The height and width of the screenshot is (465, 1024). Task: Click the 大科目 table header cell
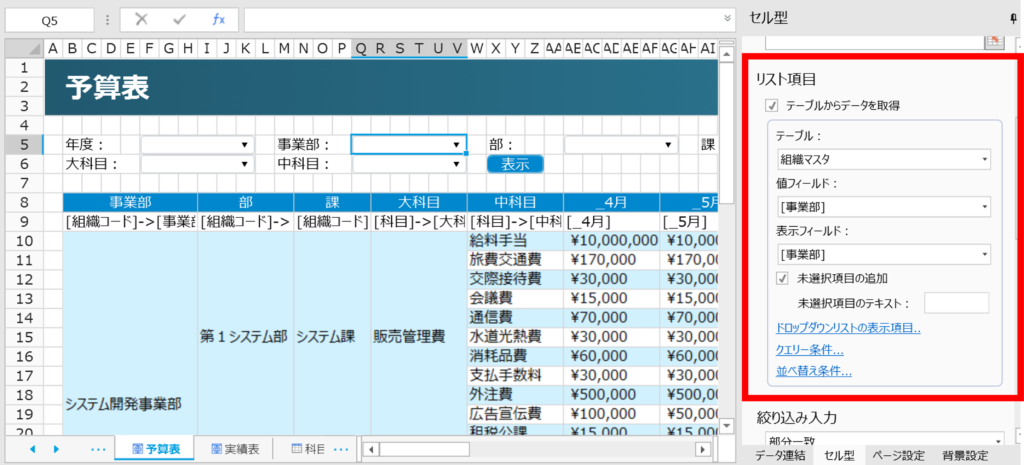[x=419, y=202]
